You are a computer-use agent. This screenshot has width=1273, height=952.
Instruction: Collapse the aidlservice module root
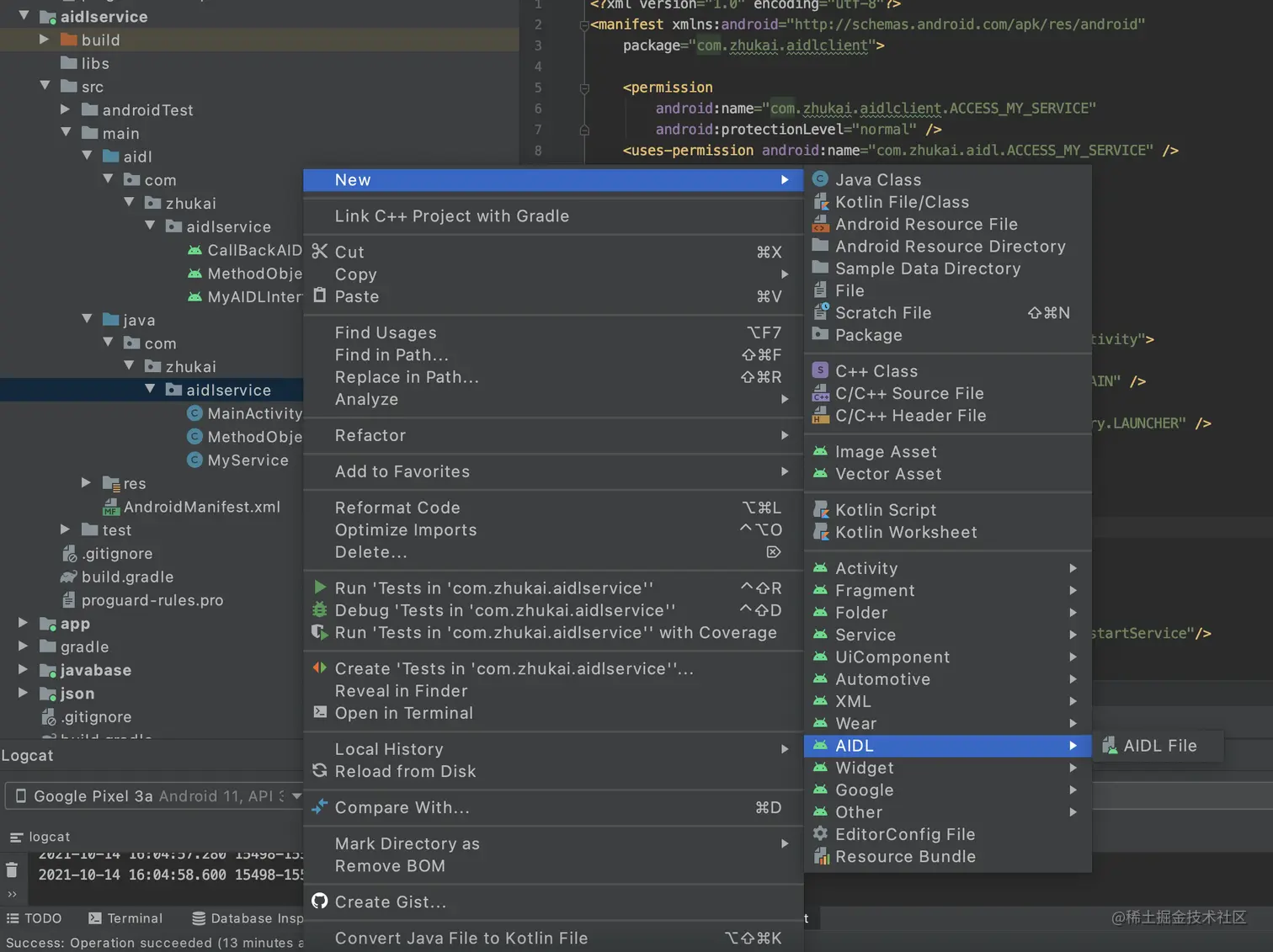24,16
